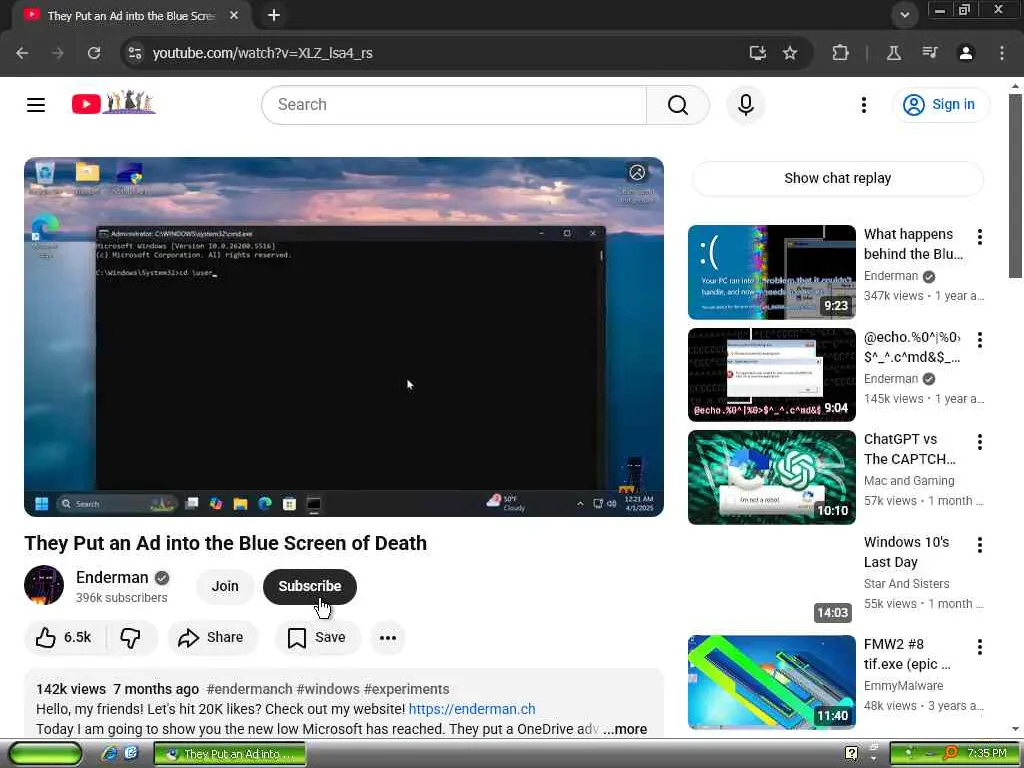Open the Chrome profile avatar icon
Screen dimensions: 1024x768
coord(966,53)
